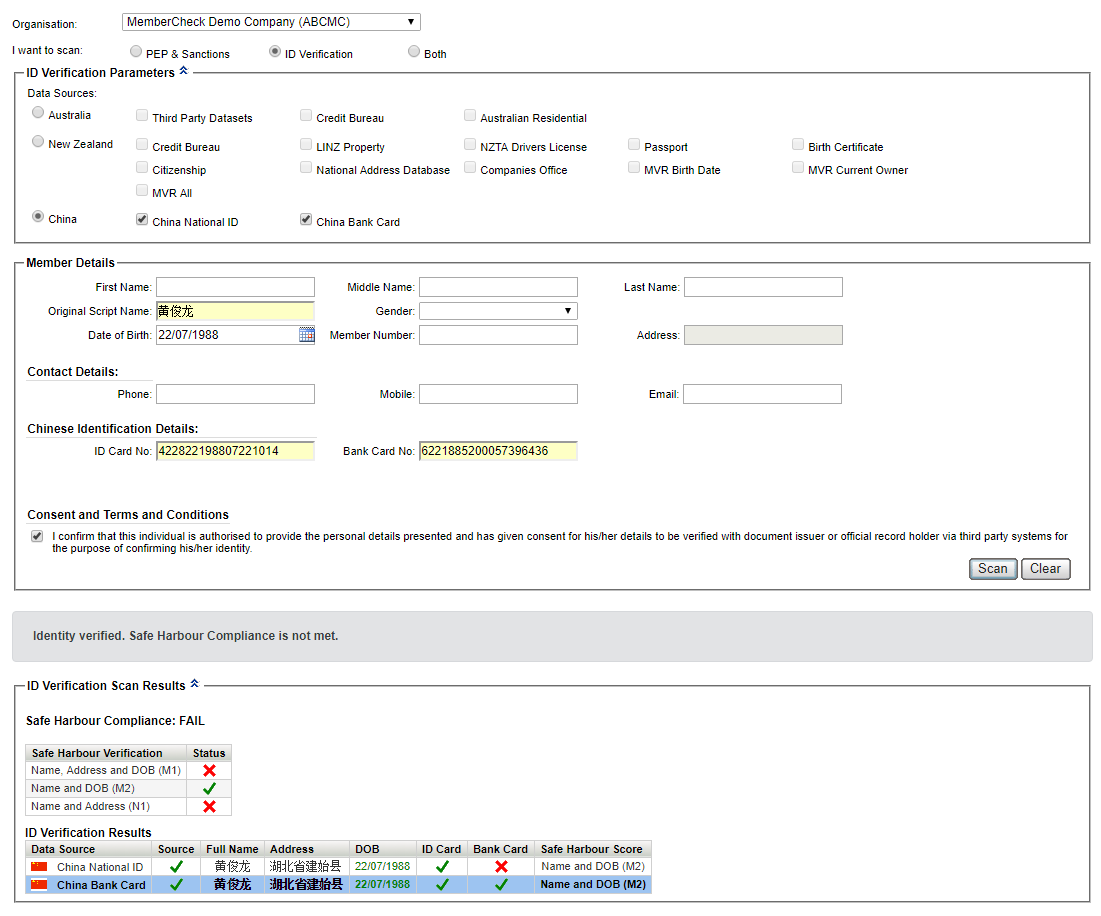Focus the Last Name field

(763, 287)
